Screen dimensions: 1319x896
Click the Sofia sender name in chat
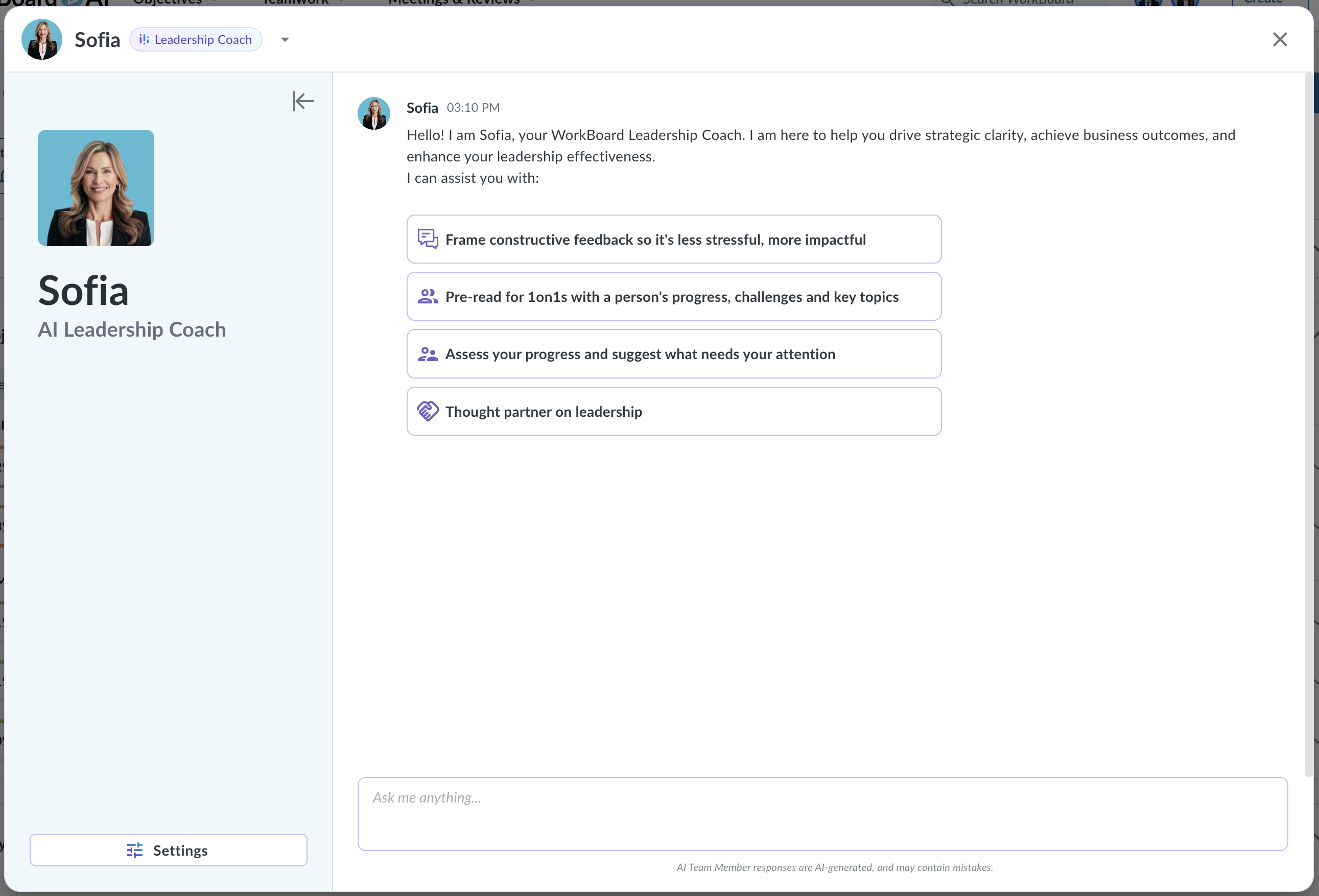click(x=422, y=108)
